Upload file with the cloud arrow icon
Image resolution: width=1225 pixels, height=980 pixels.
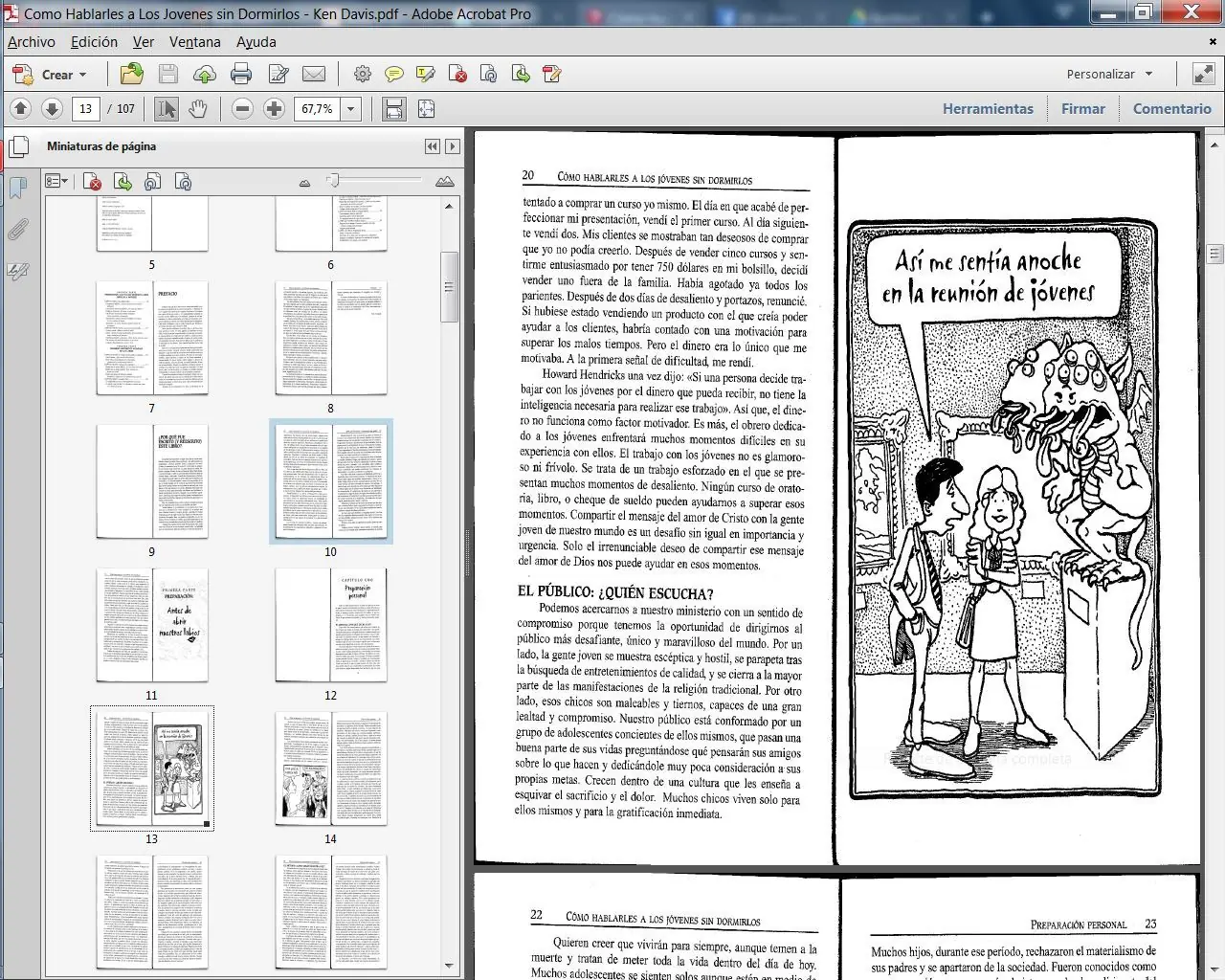204,74
